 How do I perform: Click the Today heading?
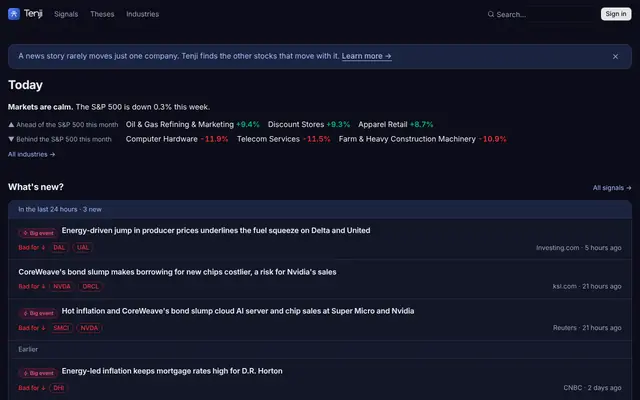25,85
